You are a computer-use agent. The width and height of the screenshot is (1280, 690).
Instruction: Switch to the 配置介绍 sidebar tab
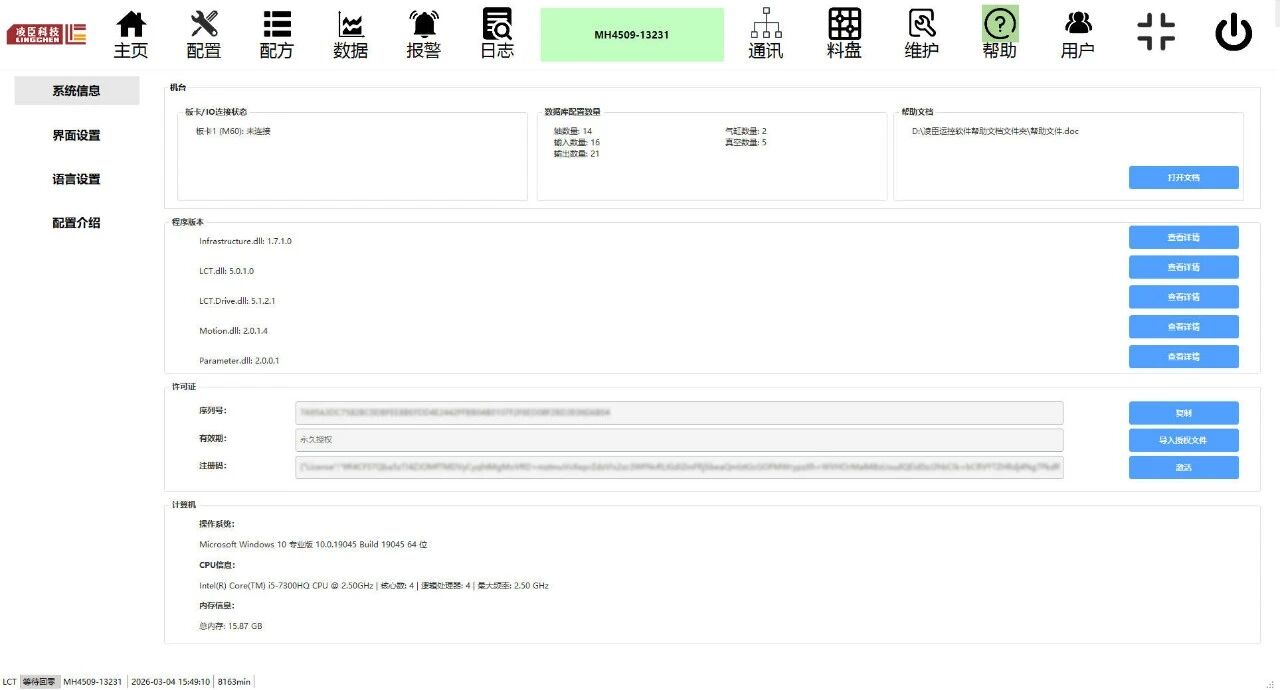(76, 223)
